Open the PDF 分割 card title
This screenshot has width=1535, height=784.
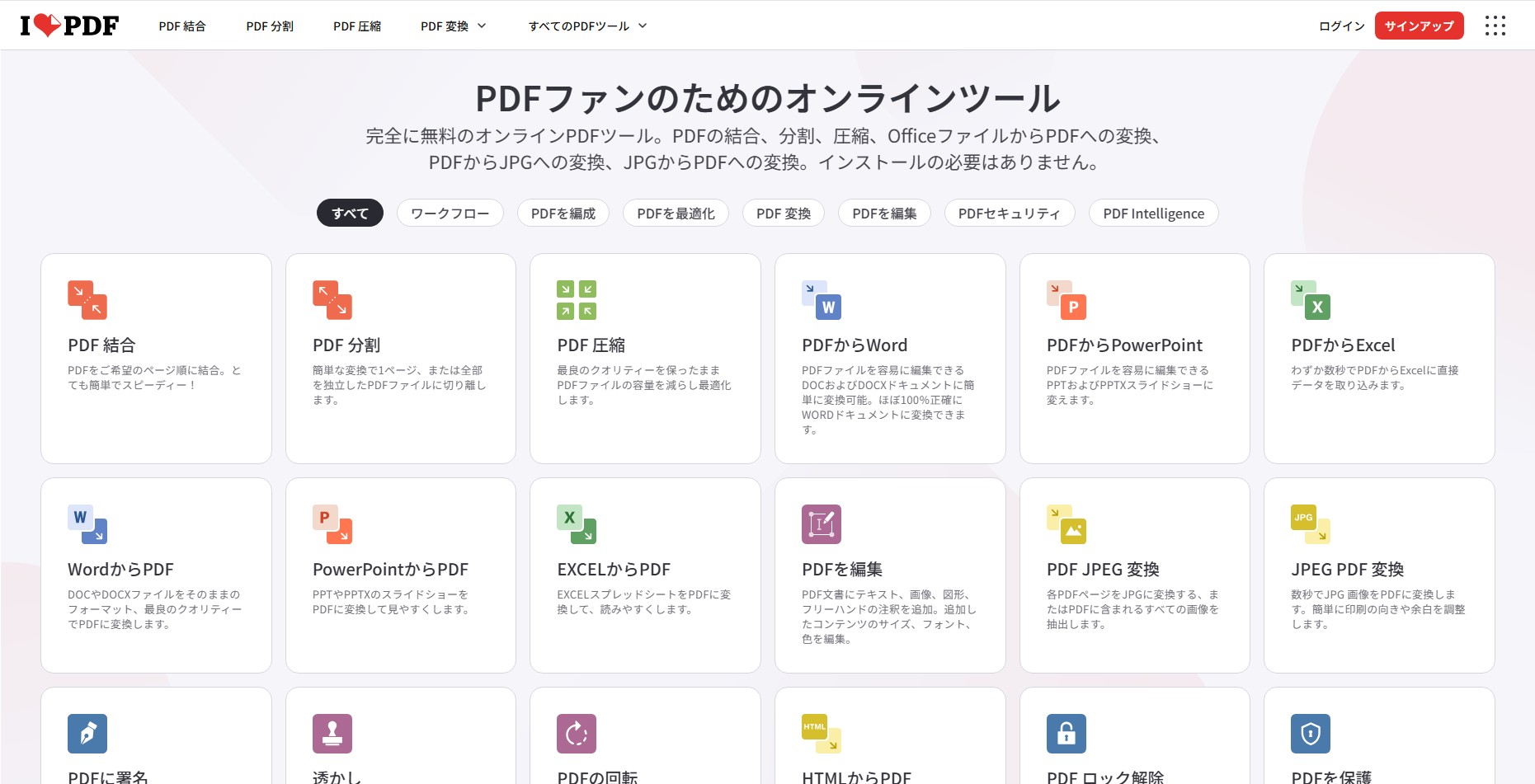pyautogui.click(x=346, y=345)
